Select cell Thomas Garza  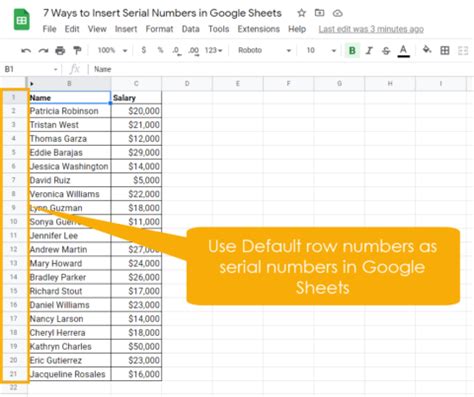pyautogui.click(x=69, y=139)
